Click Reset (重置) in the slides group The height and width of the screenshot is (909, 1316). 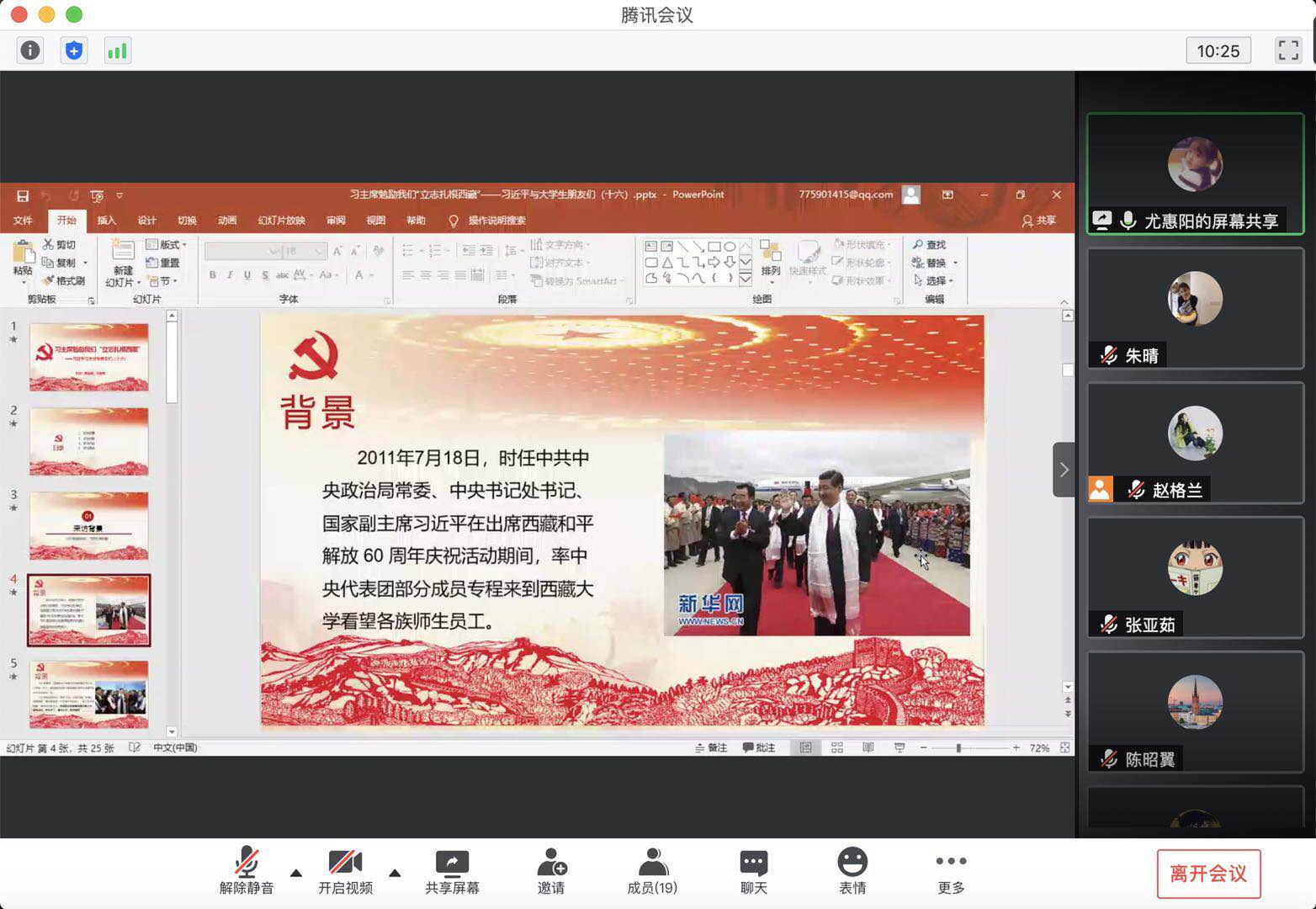tap(163, 263)
